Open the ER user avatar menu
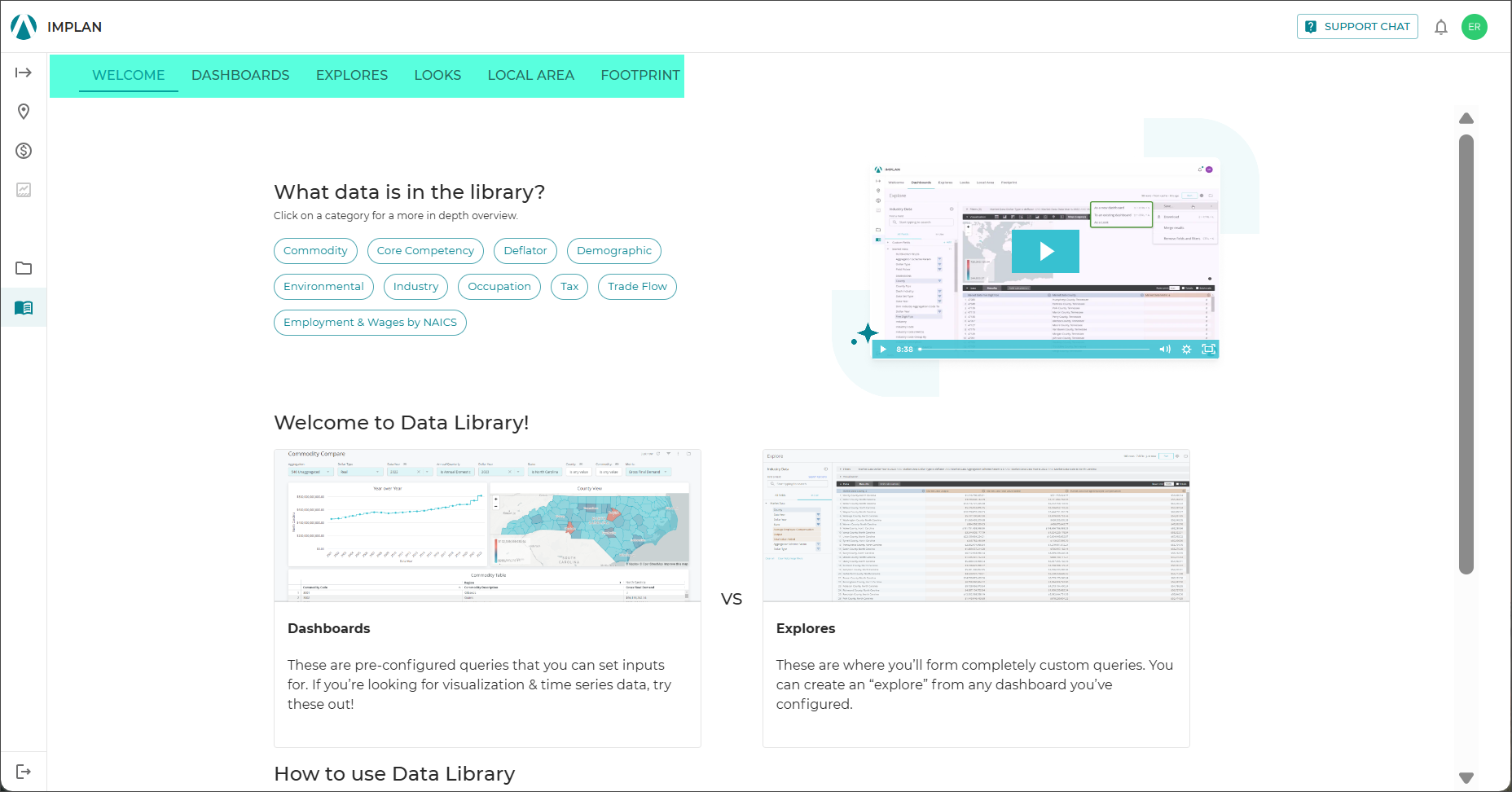This screenshot has width=1512, height=792. pos(1475,27)
